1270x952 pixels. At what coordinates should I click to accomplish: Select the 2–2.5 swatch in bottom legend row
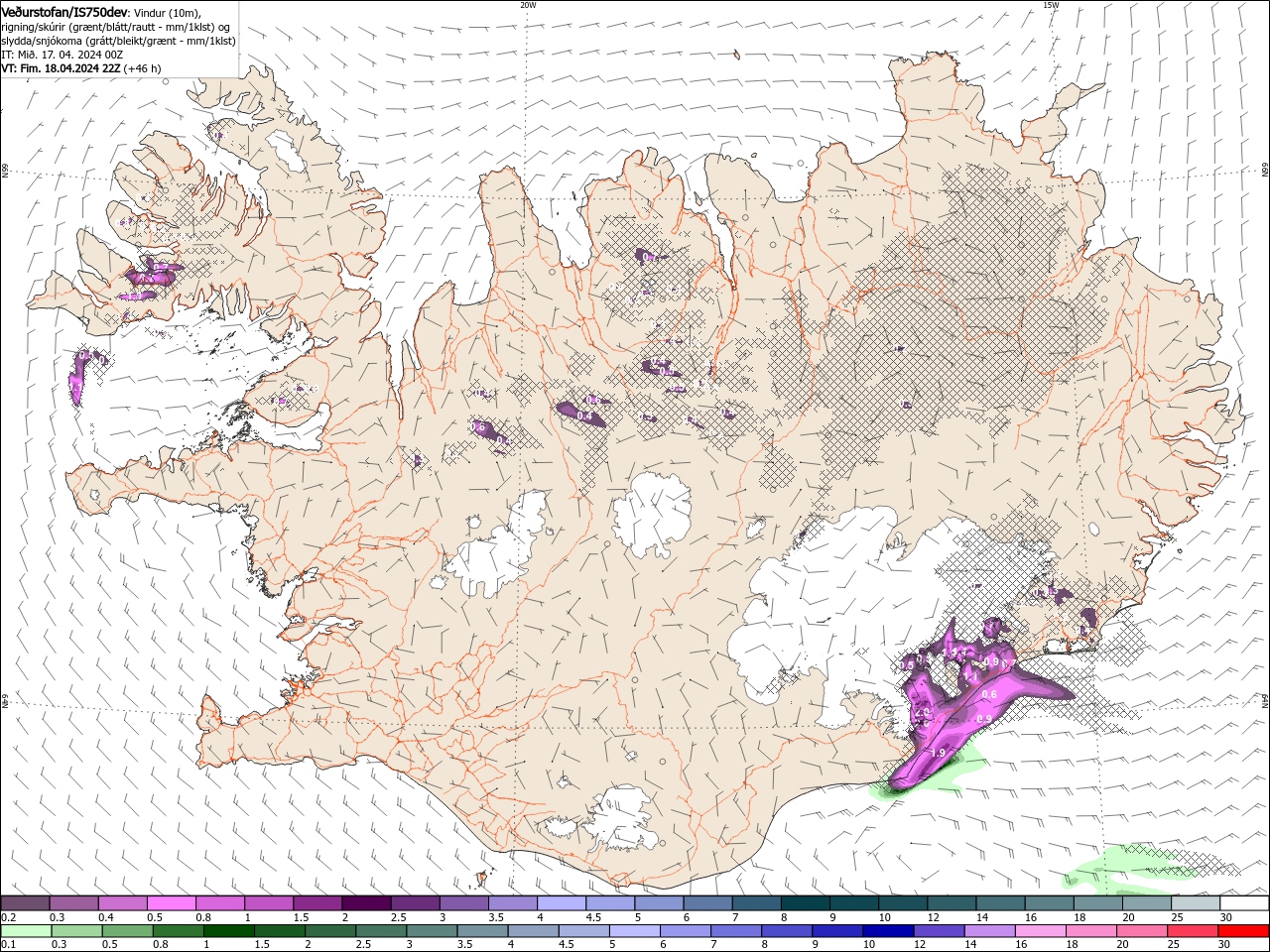tap(329, 931)
